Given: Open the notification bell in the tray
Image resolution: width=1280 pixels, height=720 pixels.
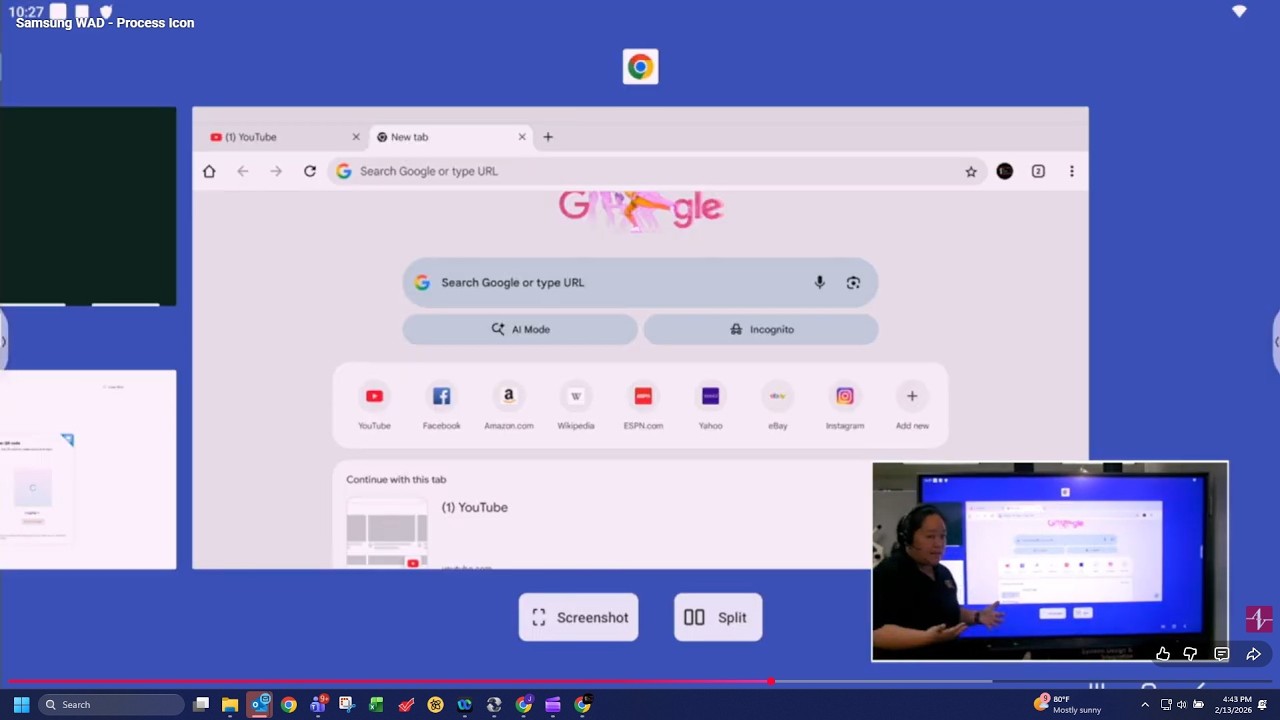Looking at the screenshot, I should [x=1263, y=705].
